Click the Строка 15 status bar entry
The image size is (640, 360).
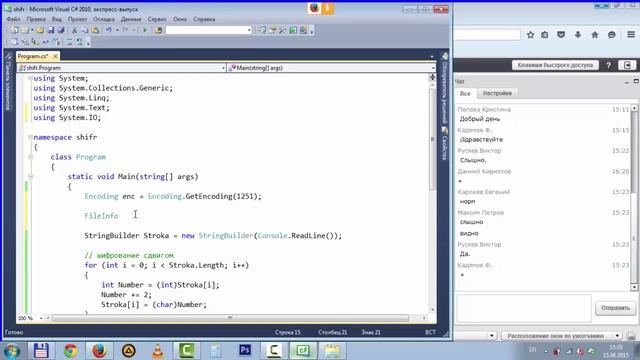coord(287,332)
